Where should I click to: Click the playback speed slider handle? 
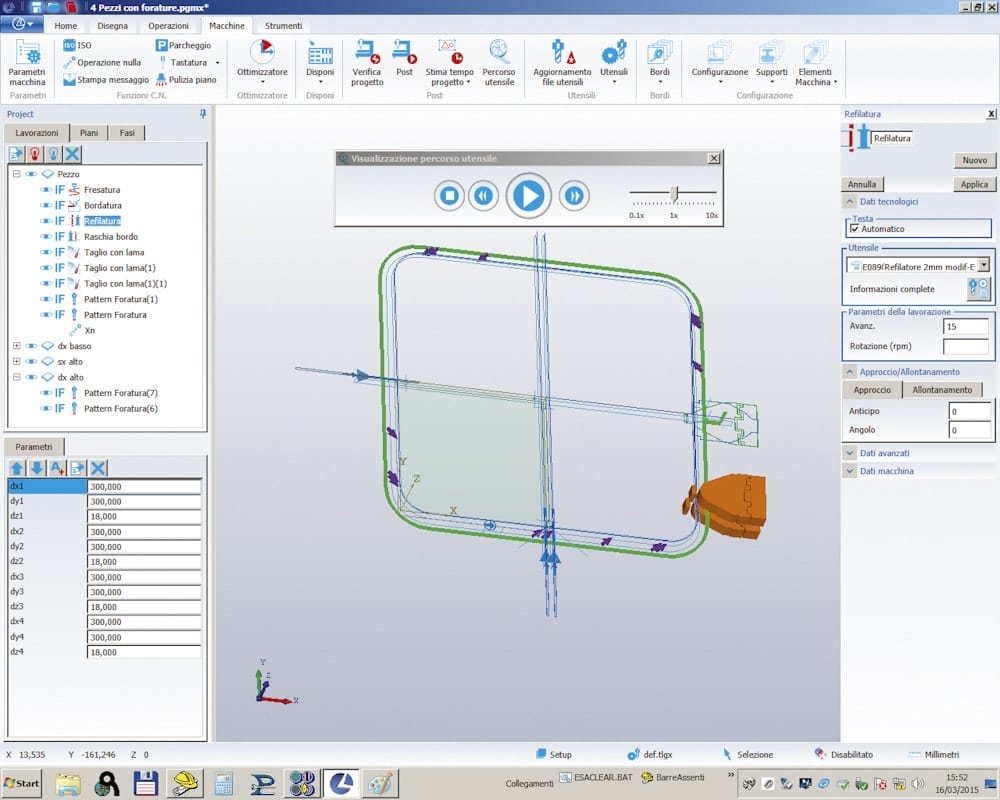tap(674, 192)
